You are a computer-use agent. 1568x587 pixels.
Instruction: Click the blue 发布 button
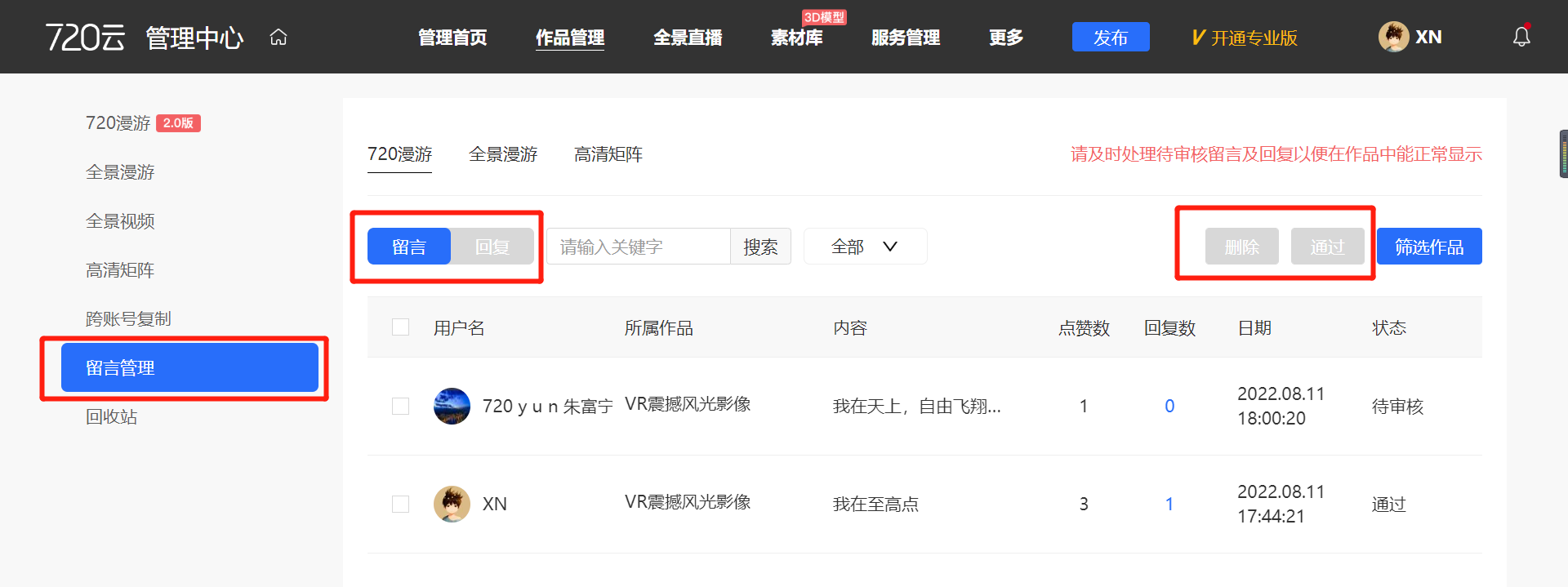pyautogui.click(x=1110, y=38)
